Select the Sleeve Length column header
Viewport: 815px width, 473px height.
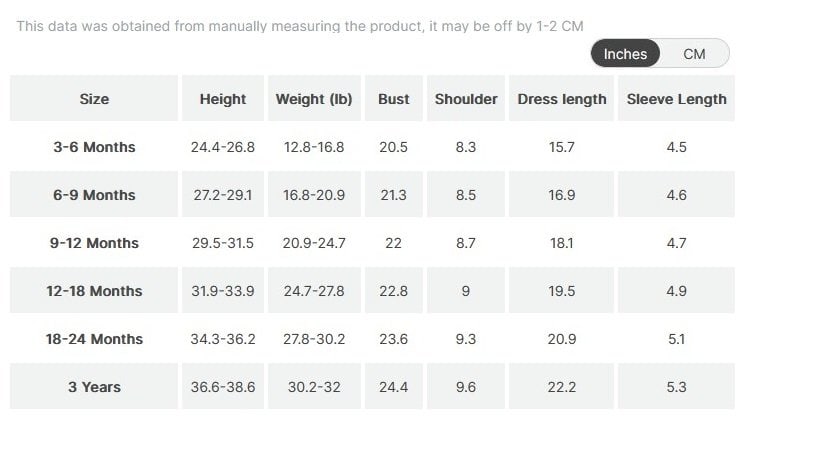(x=676, y=99)
